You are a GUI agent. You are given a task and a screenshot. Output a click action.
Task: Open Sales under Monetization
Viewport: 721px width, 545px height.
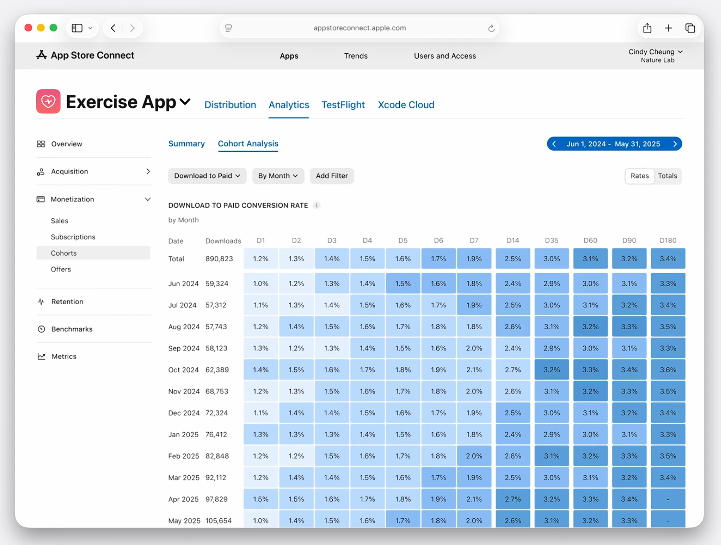click(59, 221)
